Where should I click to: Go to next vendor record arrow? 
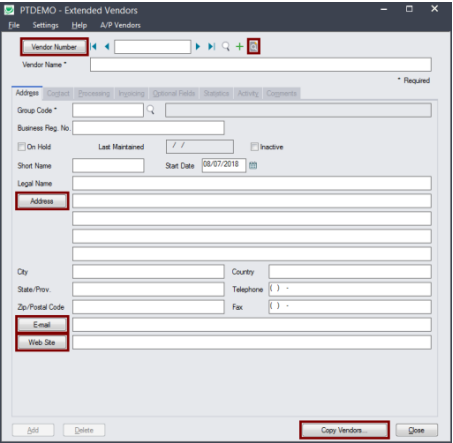[x=198, y=47]
